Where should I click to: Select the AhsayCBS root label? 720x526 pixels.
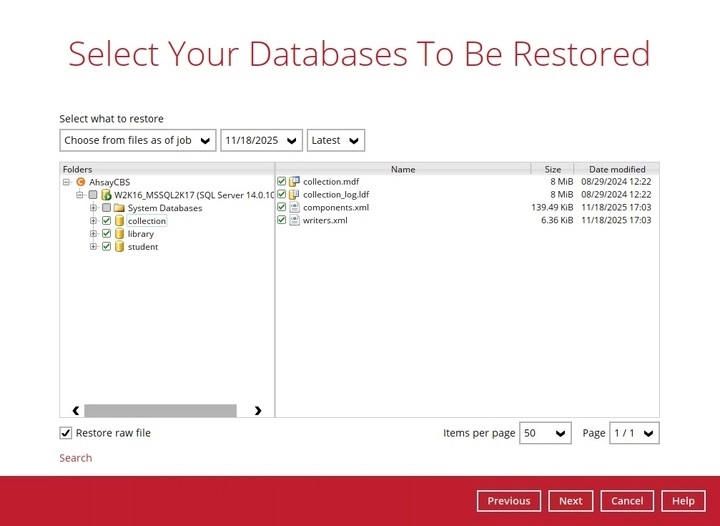point(109,182)
